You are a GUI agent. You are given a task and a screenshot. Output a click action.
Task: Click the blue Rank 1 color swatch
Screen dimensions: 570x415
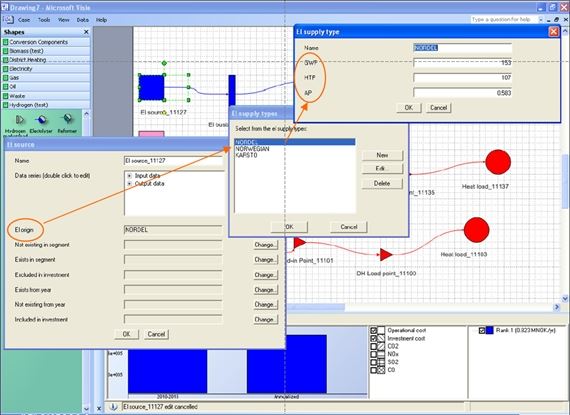tap(489, 330)
